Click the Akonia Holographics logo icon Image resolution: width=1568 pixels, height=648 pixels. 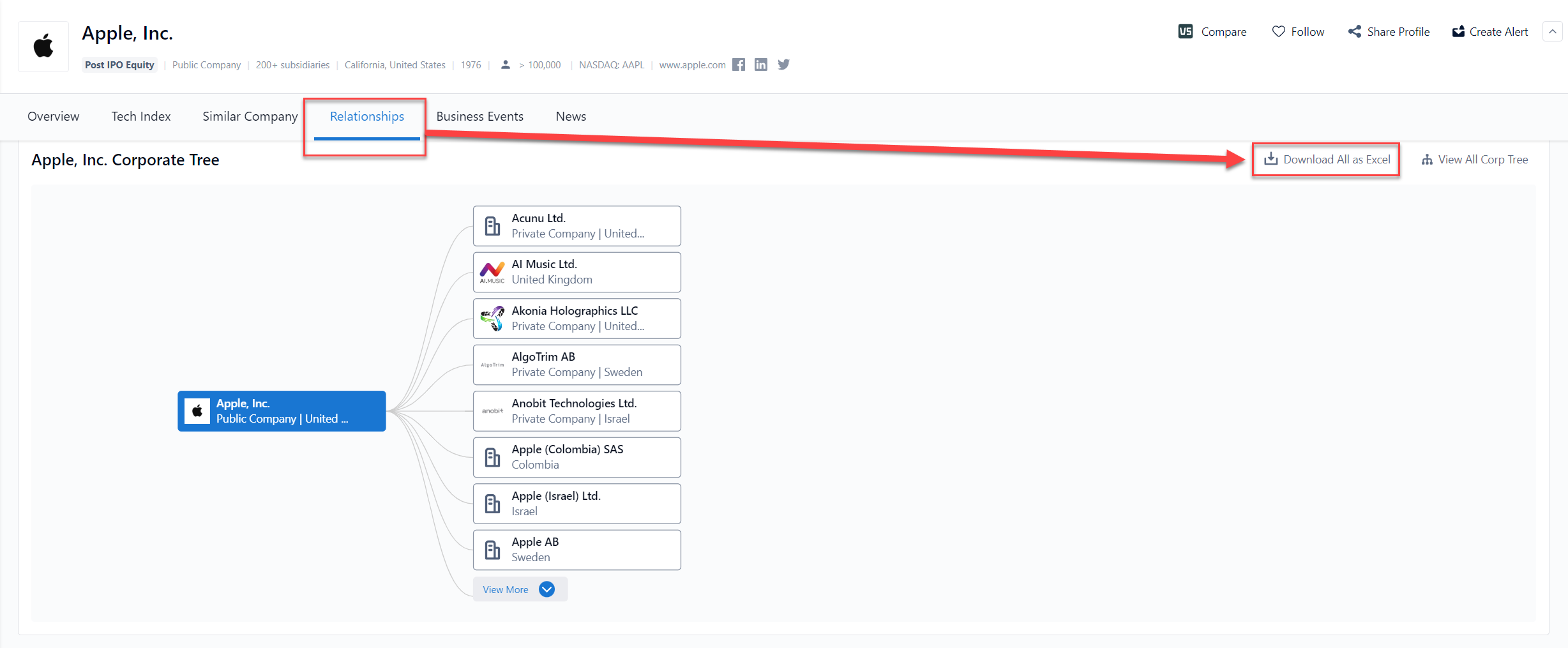(x=492, y=318)
